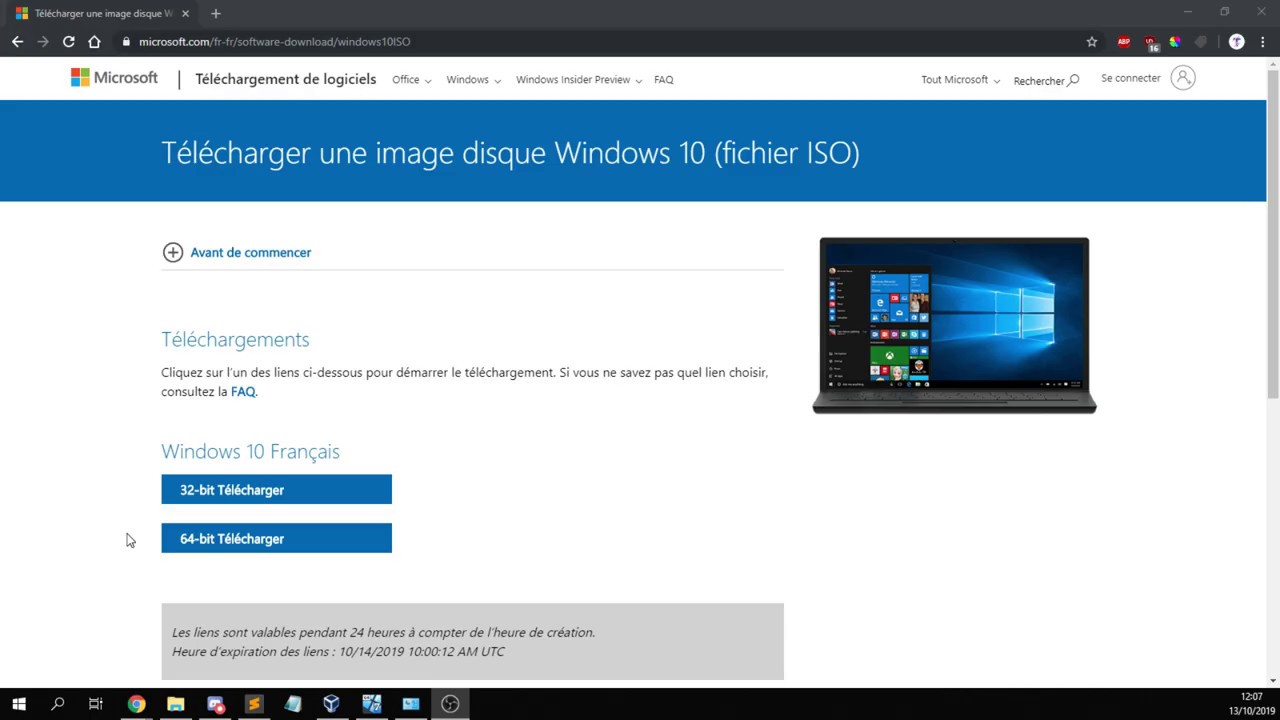
Task: Bookmark this page with the star icon
Action: [x=1092, y=42]
